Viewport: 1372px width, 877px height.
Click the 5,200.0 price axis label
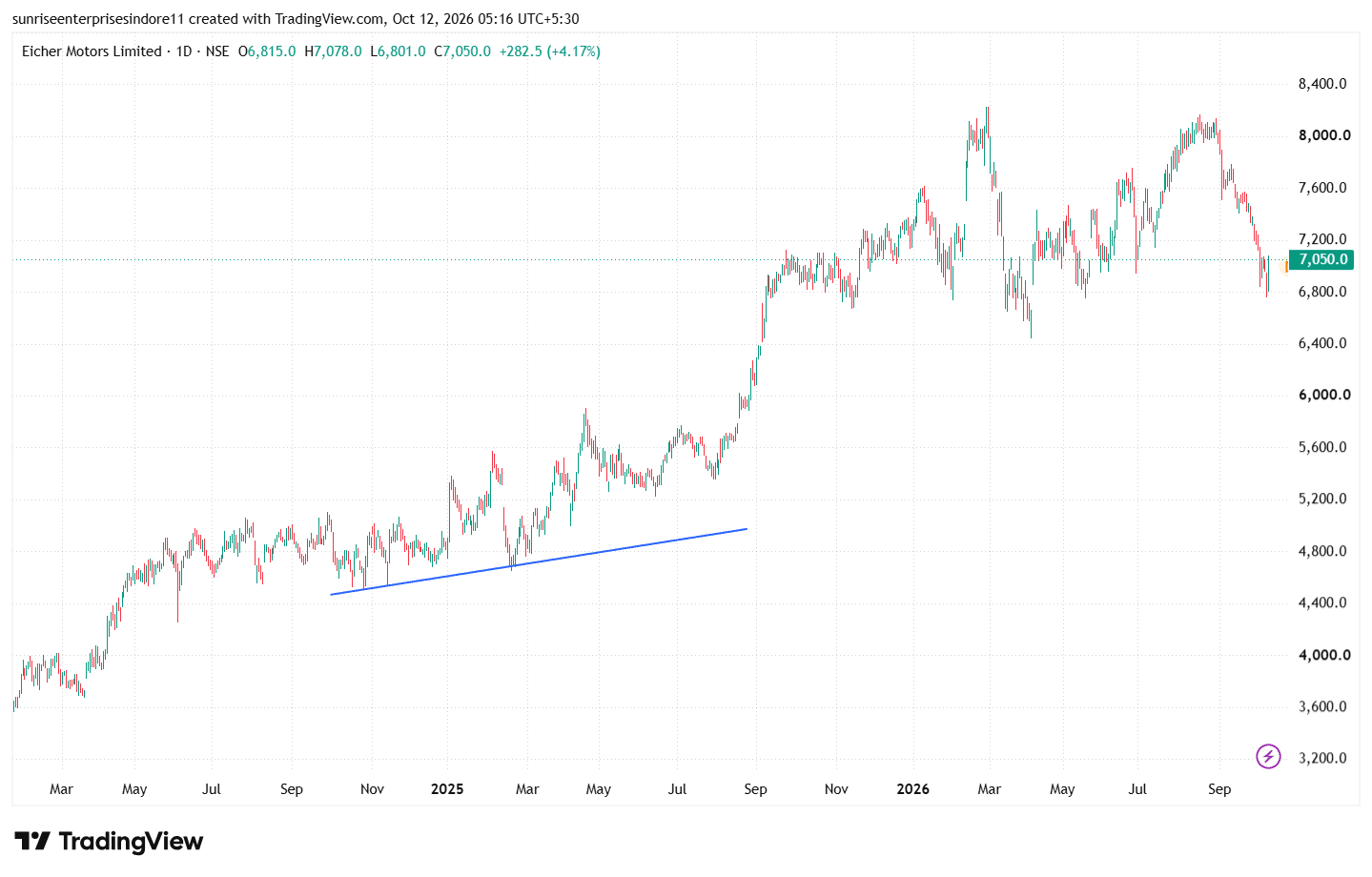tap(1322, 499)
